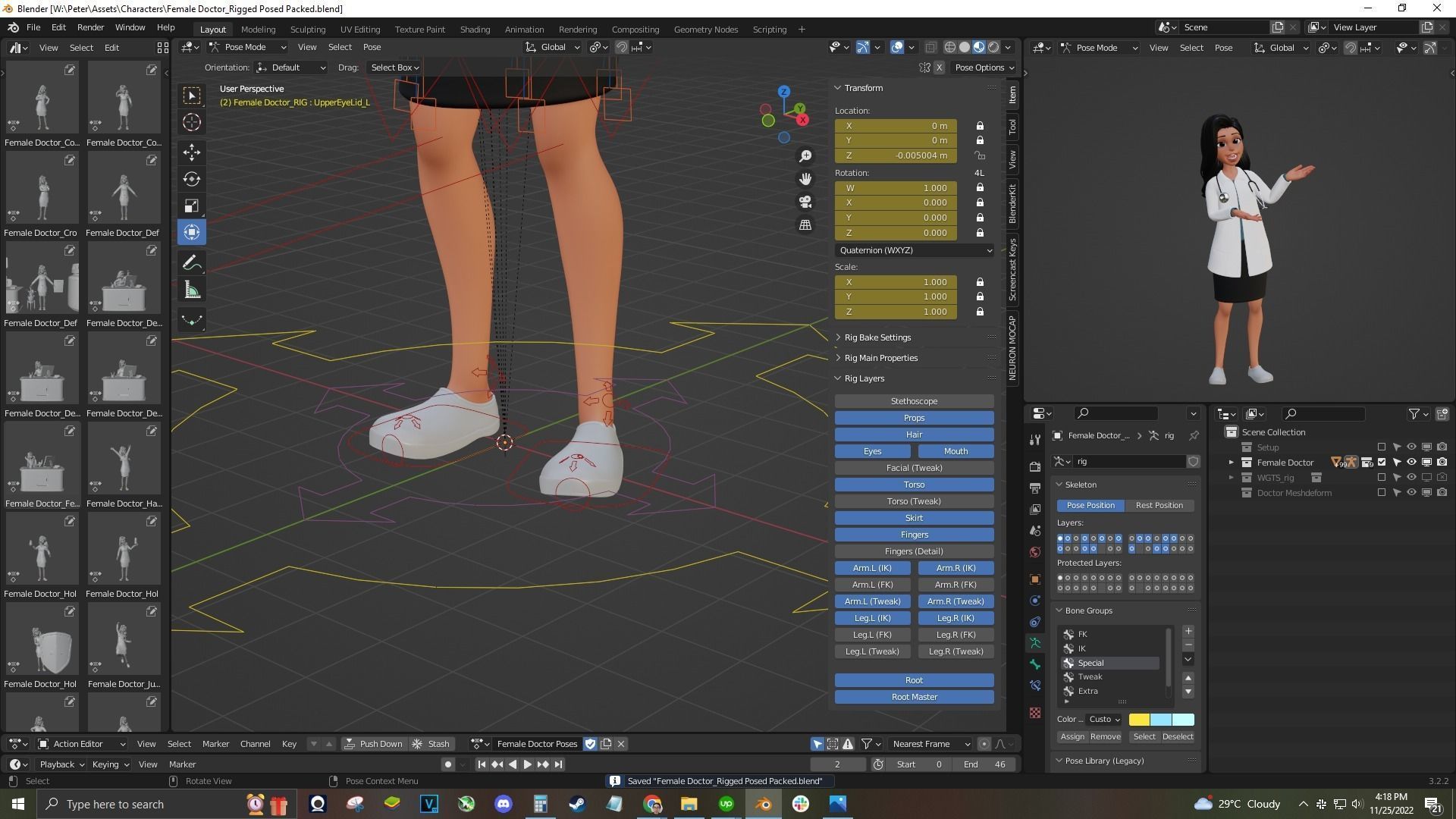
Task: Collapse the Rig Layers panel
Action: (x=864, y=378)
